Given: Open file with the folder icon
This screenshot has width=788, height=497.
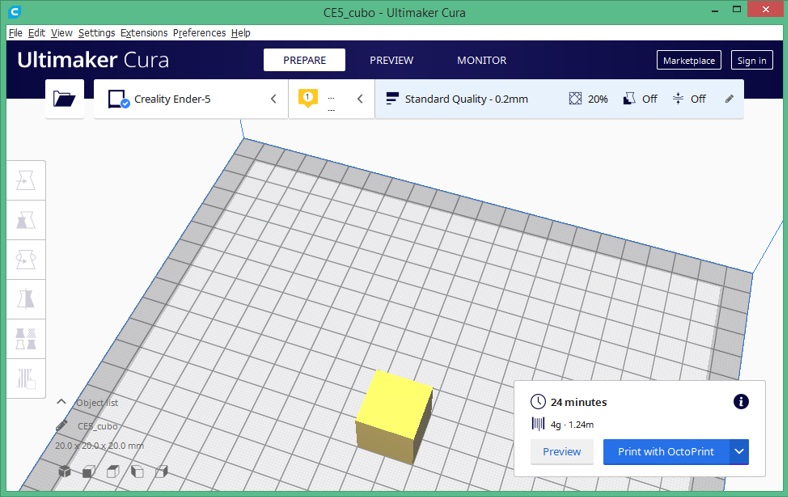Looking at the screenshot, I should (x=64, y=98).
